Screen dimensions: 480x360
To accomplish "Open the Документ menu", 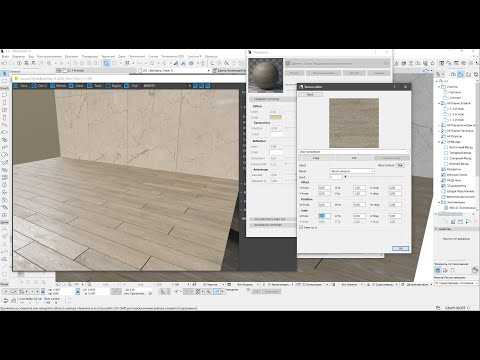I will 71,57.
